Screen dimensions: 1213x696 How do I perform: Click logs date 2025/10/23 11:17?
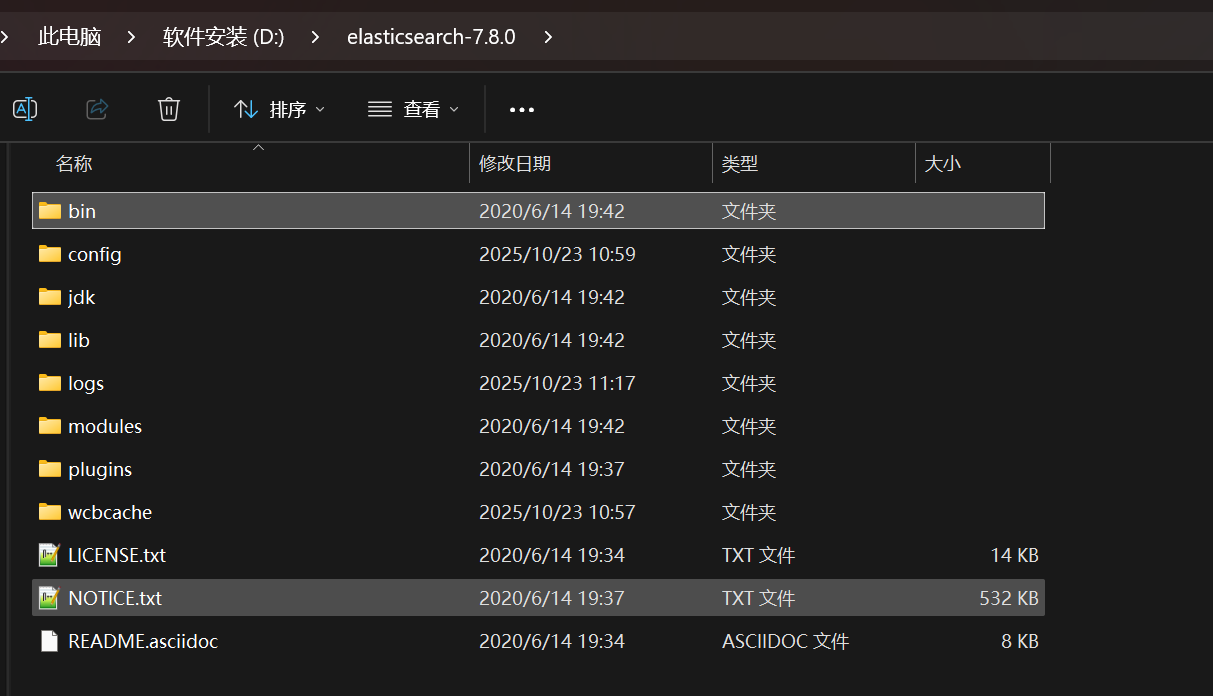tap(557, 383)
